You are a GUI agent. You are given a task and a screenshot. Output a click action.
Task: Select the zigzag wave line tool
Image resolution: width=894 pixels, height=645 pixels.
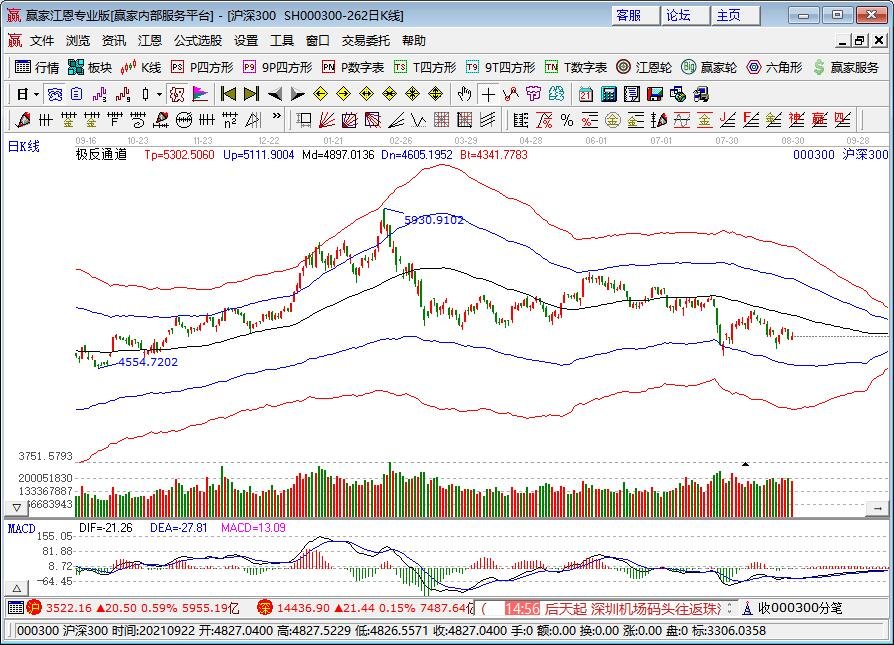pyautogui.click(x=418, y=120)
